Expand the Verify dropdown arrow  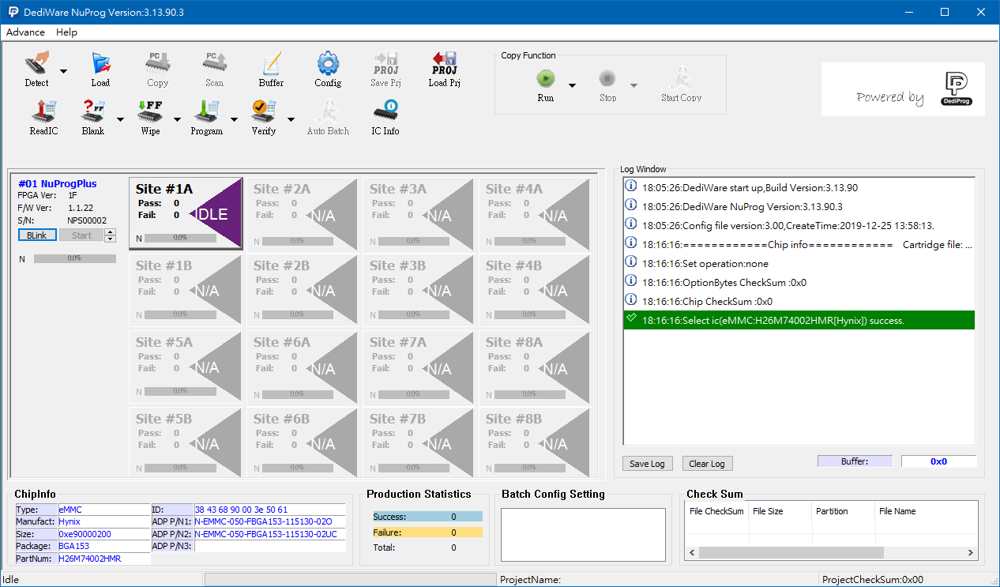tap(291, 119)
